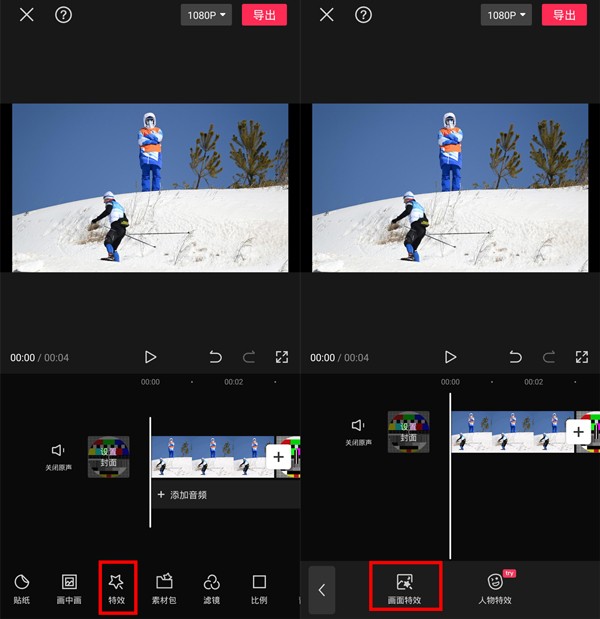The image size is (600, 619).
Task: Tap the red 导出 export button on left
Action: (x=264, y=15)
